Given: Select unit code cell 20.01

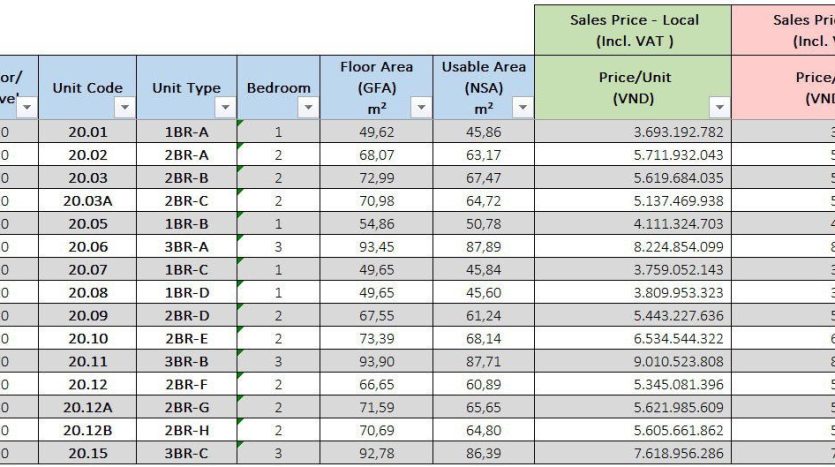Looking at the screenshot, I should click(88, 132).
